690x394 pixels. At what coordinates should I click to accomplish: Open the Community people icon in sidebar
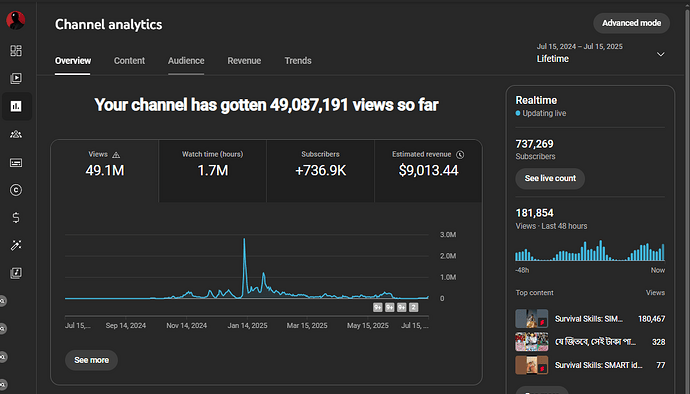[x=16, y=134]
